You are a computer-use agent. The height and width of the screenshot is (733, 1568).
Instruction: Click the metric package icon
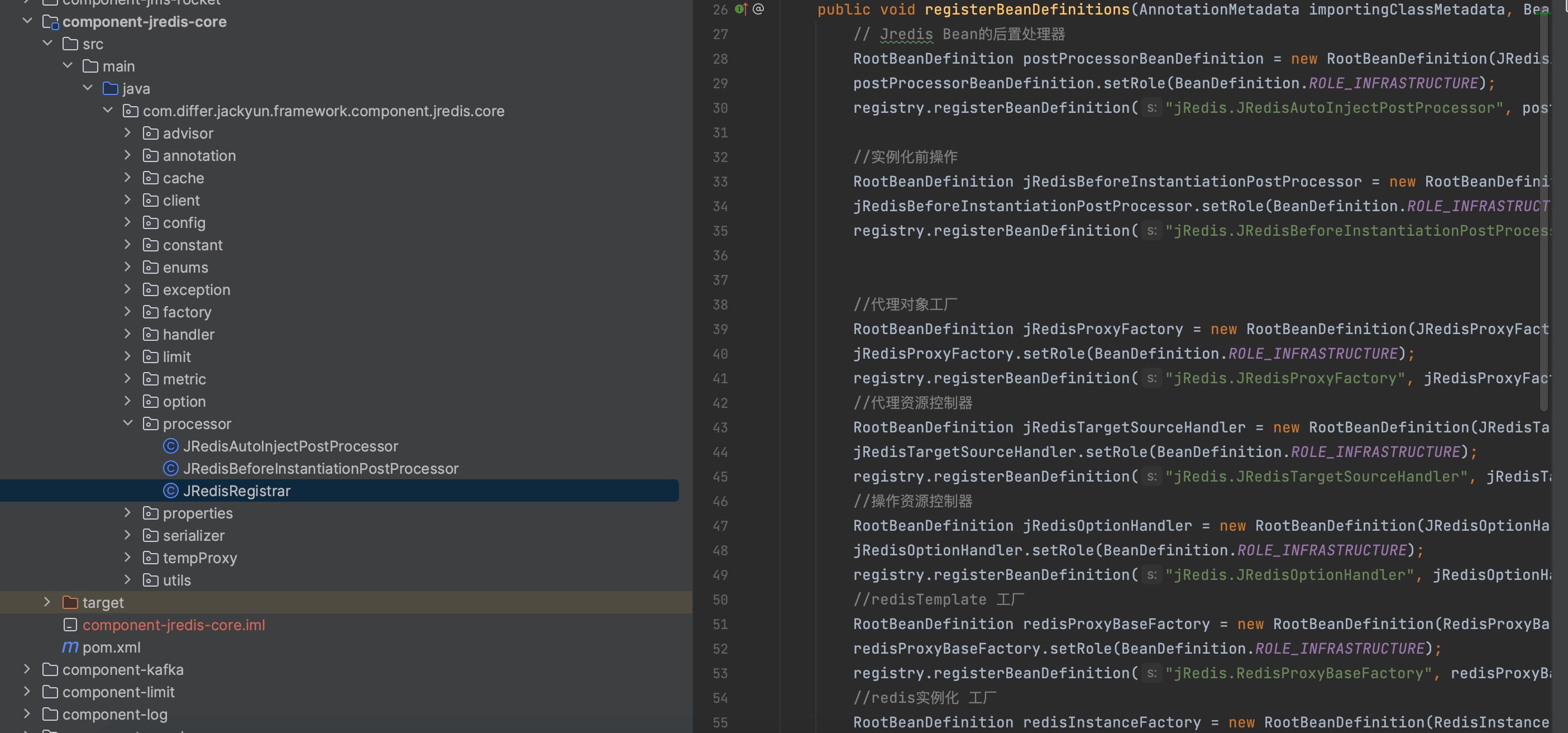click(x=150, y=379)
